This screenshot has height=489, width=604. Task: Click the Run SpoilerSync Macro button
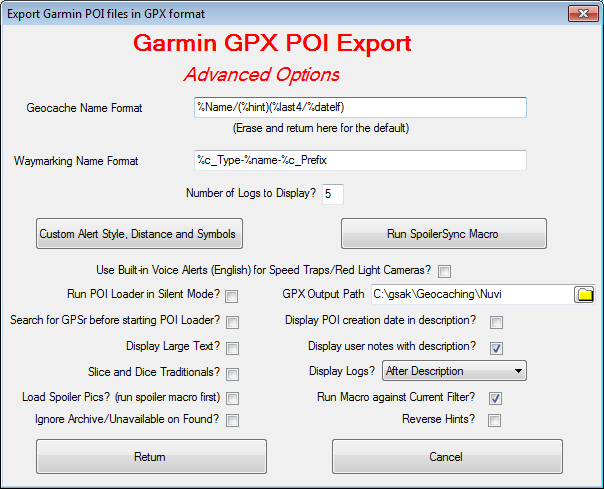(444, 234)
